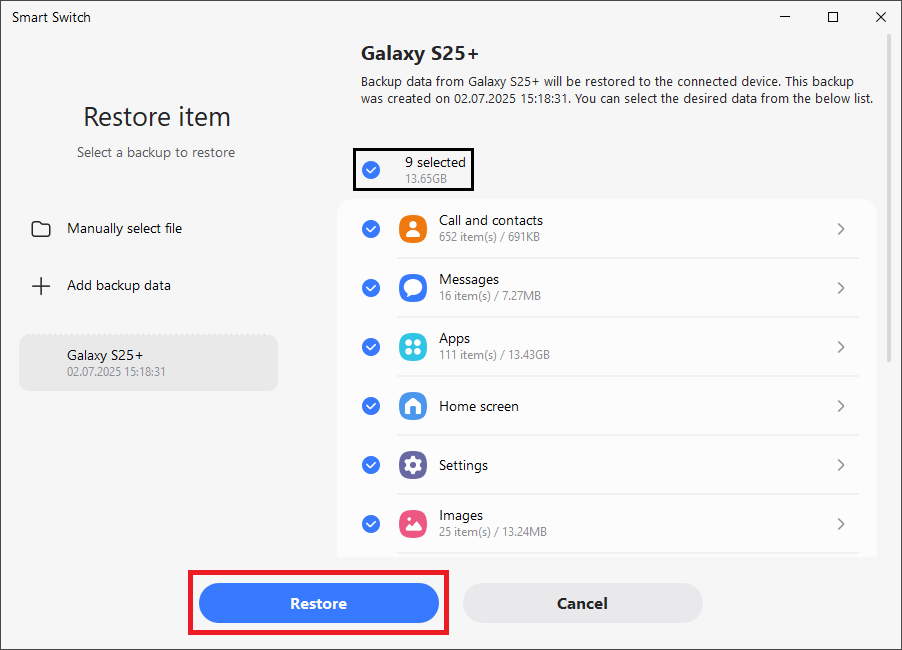Screen dimensions: 902x650
Task: Select the Galaxy S25+ backup entry
Action: [148, 363]
